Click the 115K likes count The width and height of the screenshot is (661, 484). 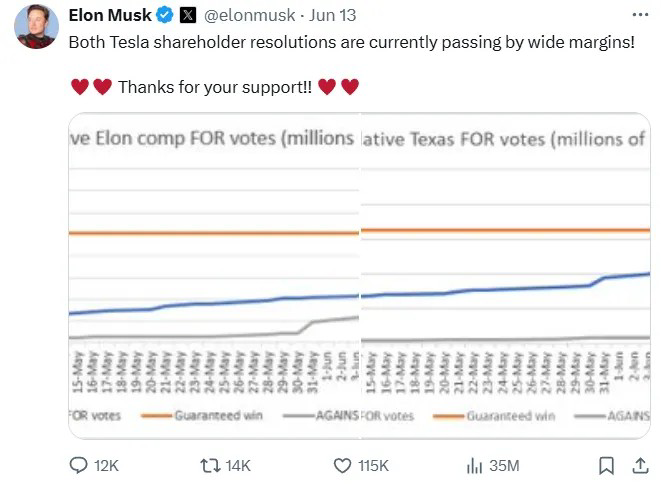coord(375,466)
